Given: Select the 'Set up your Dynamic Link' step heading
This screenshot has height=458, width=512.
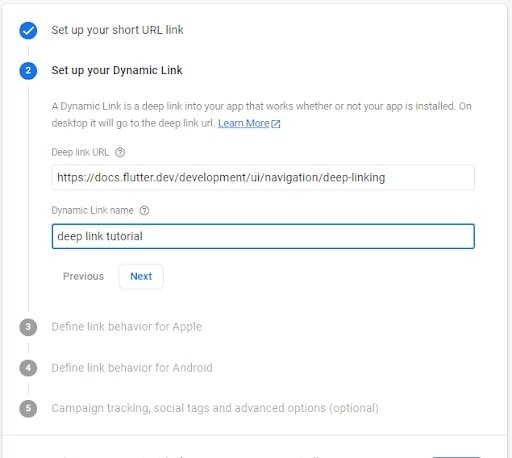Looking at the screenshot, I should tap(117, 70).
